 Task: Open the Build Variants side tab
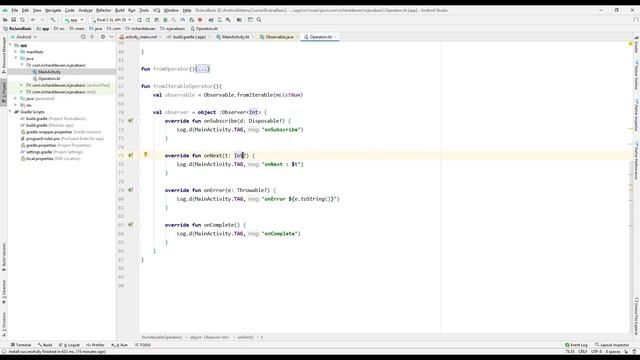point(4,257)
